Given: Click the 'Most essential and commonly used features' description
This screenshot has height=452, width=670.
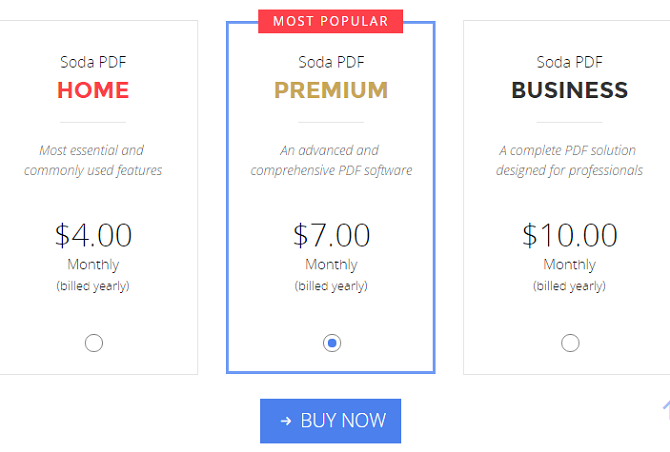Looking at the screenshot, I should pyautogui.click(x=93, y=160).
